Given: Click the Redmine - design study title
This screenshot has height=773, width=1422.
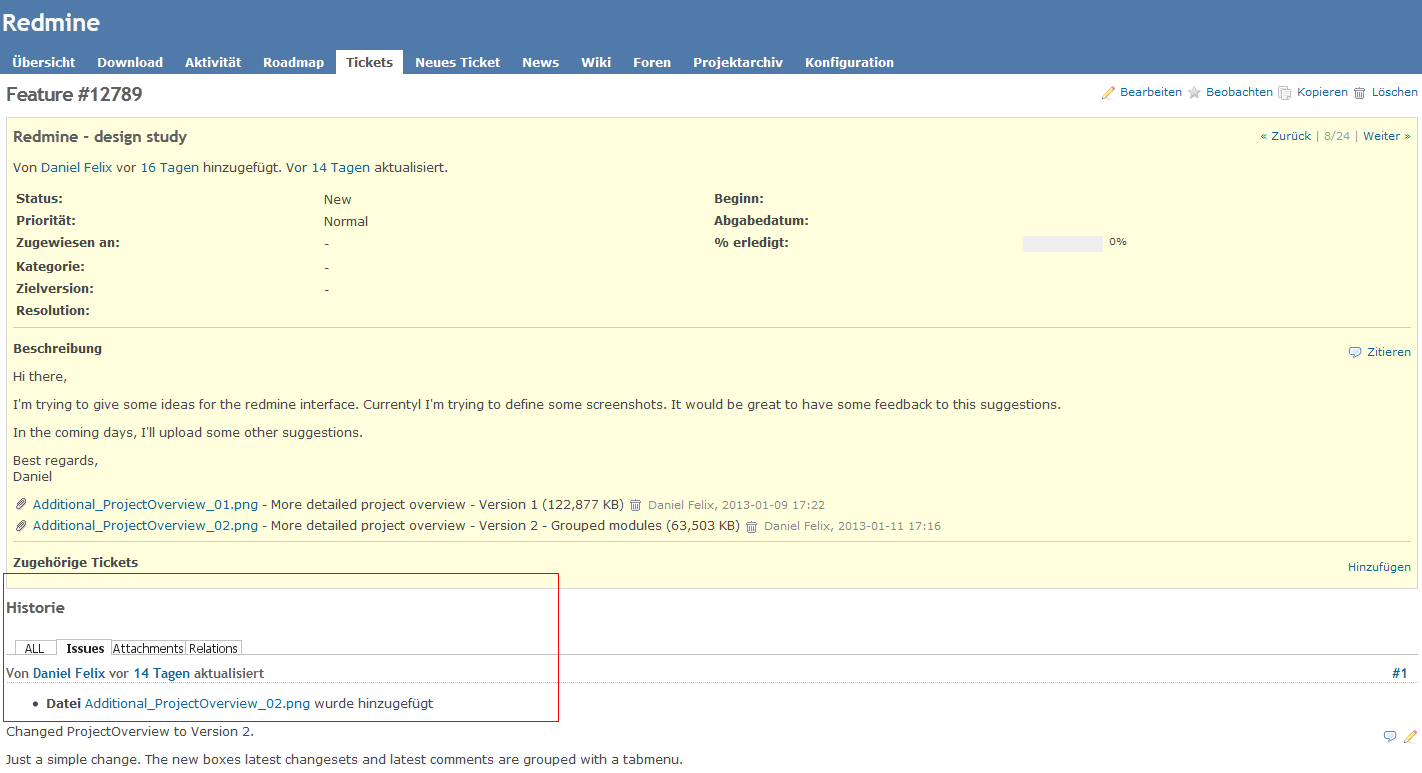Looking at the screenshot, I should point(100,137).
